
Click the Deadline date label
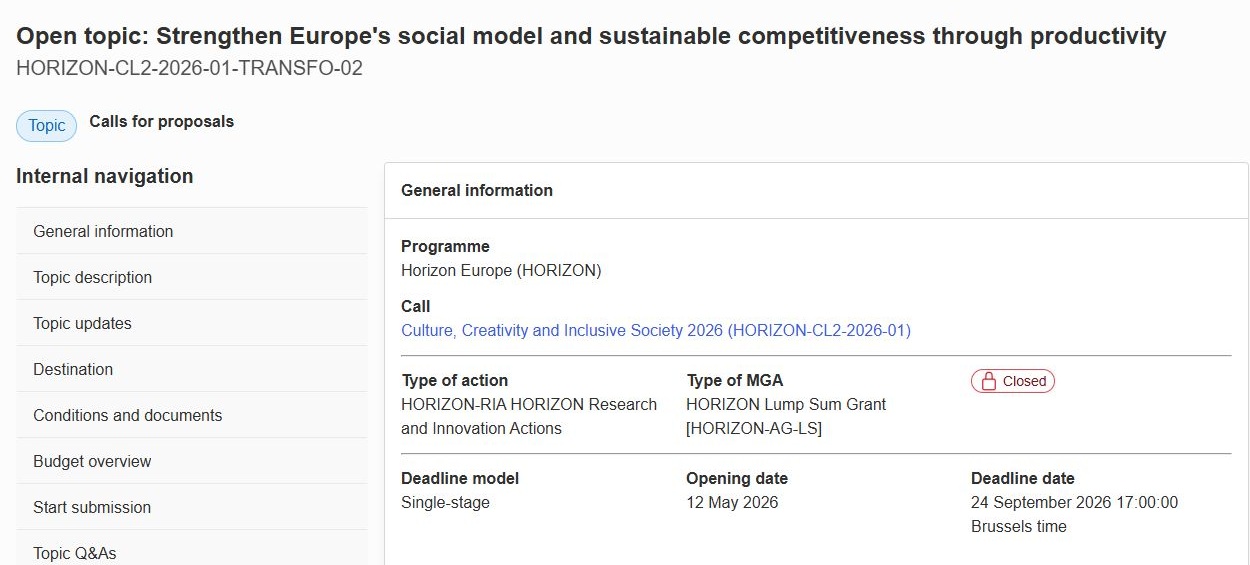tap(1023, 478)
